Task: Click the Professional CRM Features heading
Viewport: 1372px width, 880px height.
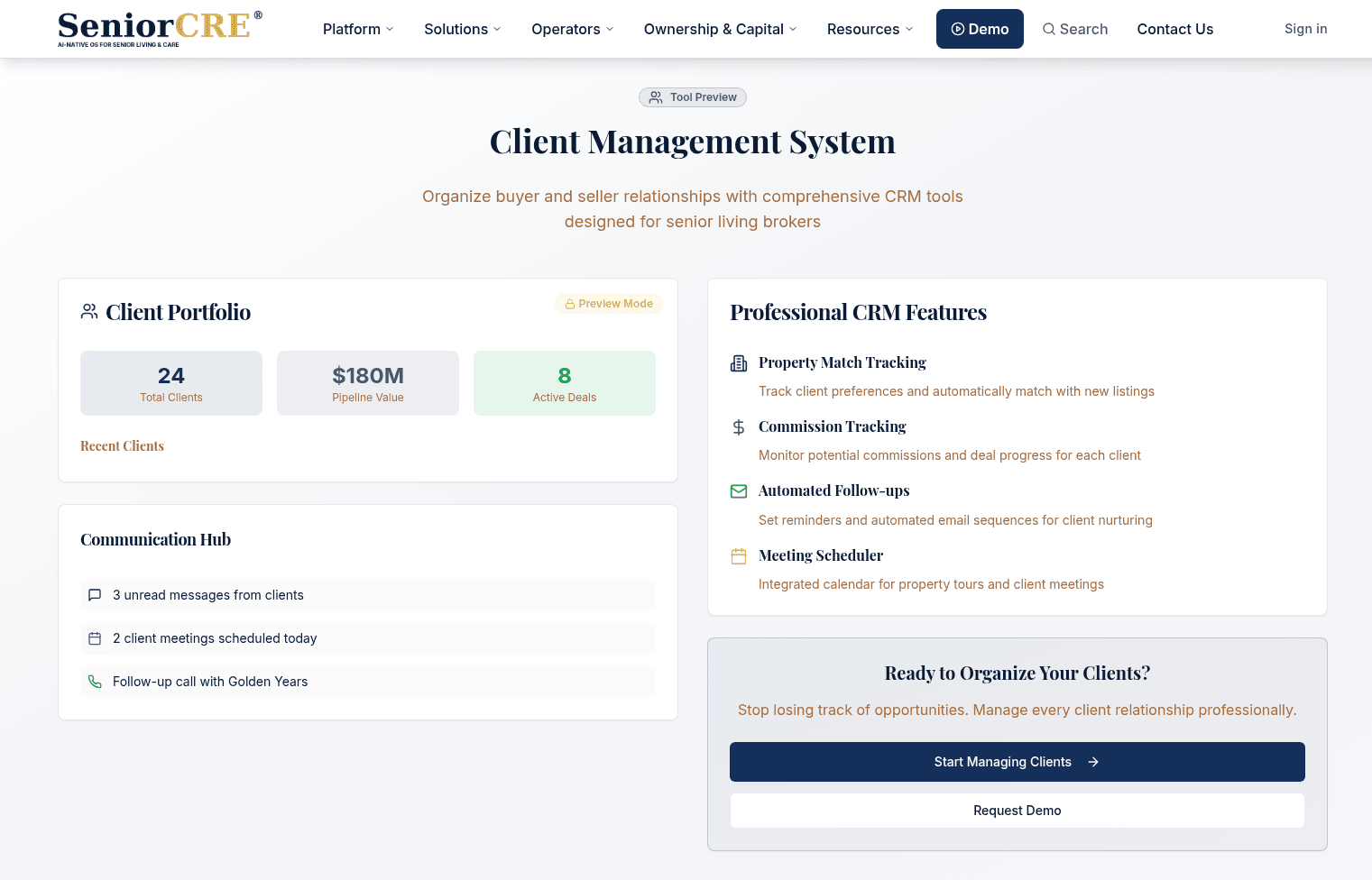Action: (859, 312)
